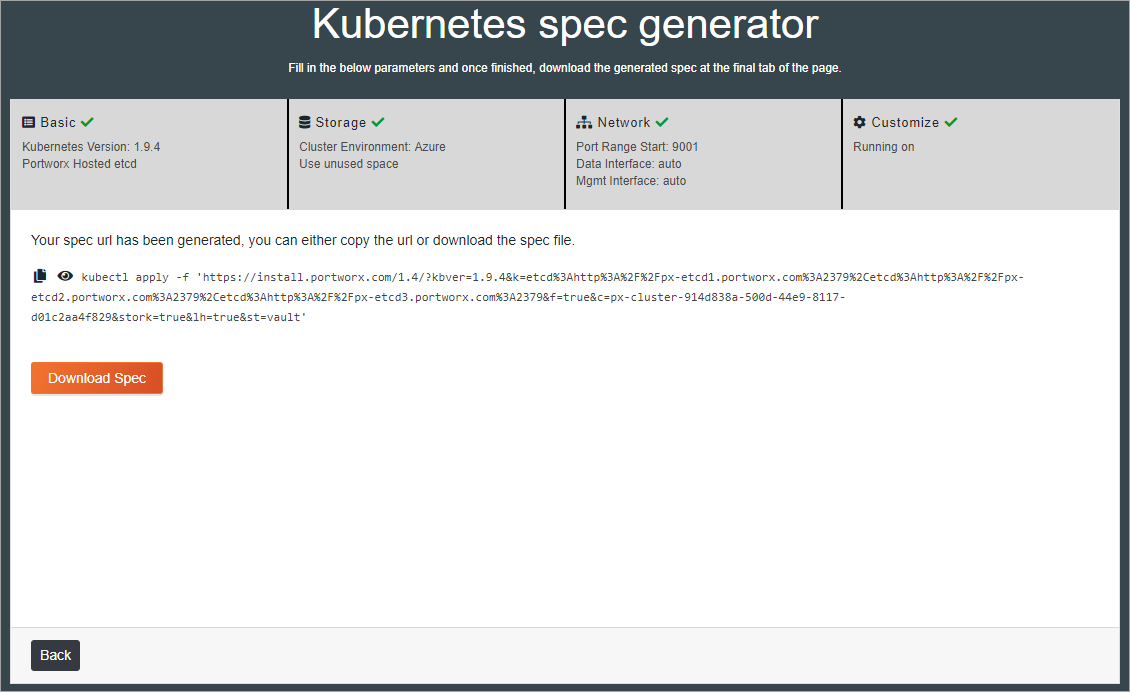Download the generated spec file

(x=97, y=378)
